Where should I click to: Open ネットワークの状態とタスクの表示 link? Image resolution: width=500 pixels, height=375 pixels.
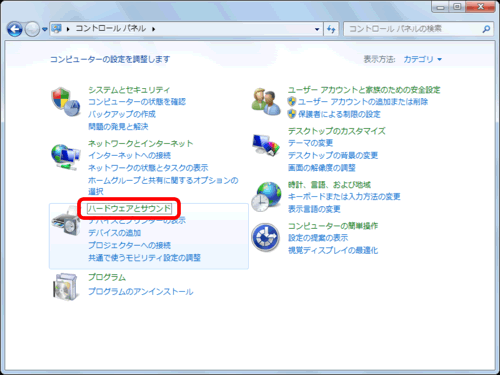coord(148,168)
